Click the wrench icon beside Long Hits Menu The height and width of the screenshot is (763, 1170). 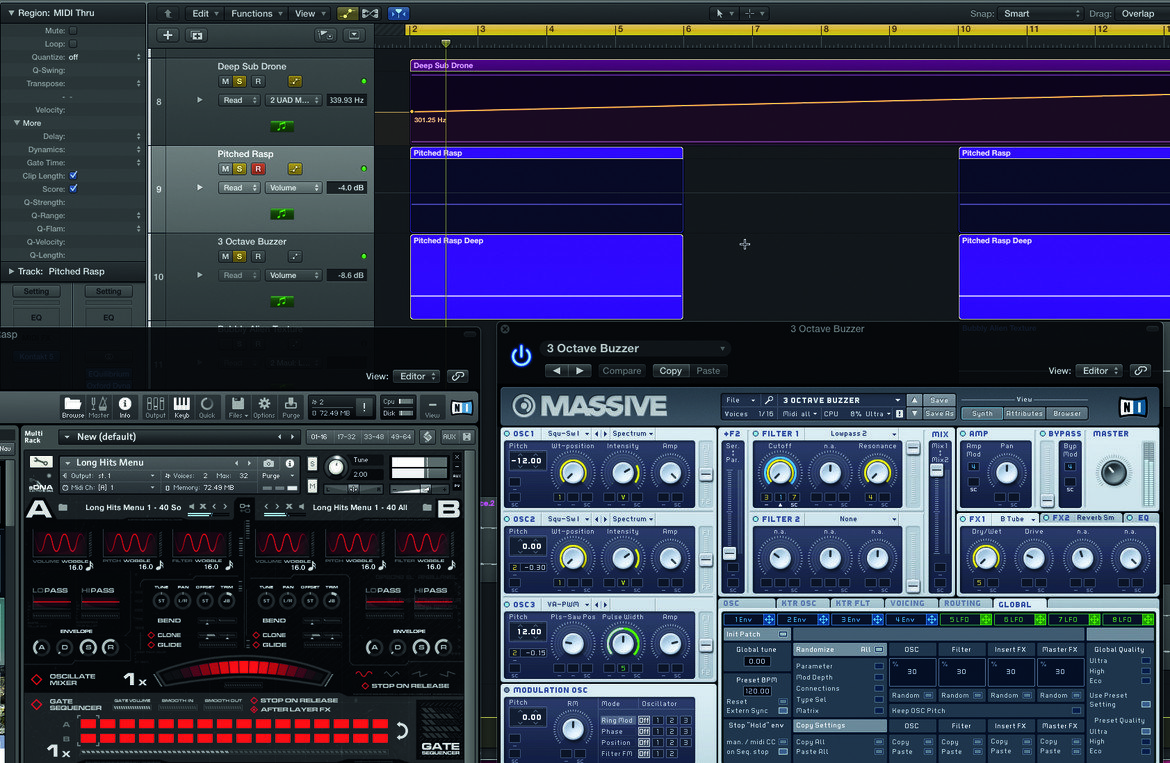(42, 462)
